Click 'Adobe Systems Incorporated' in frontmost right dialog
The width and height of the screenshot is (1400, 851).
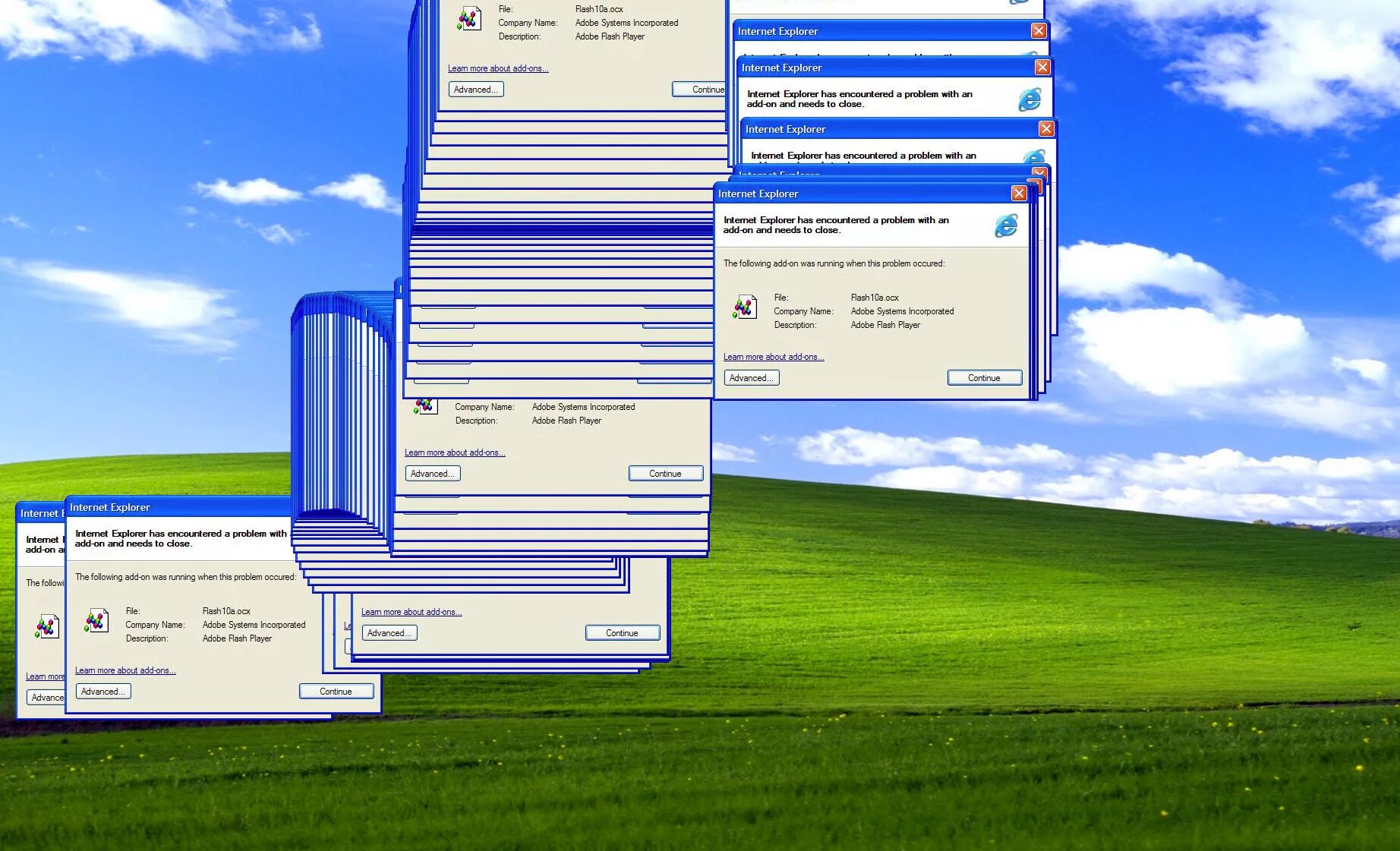pos(902,311)
